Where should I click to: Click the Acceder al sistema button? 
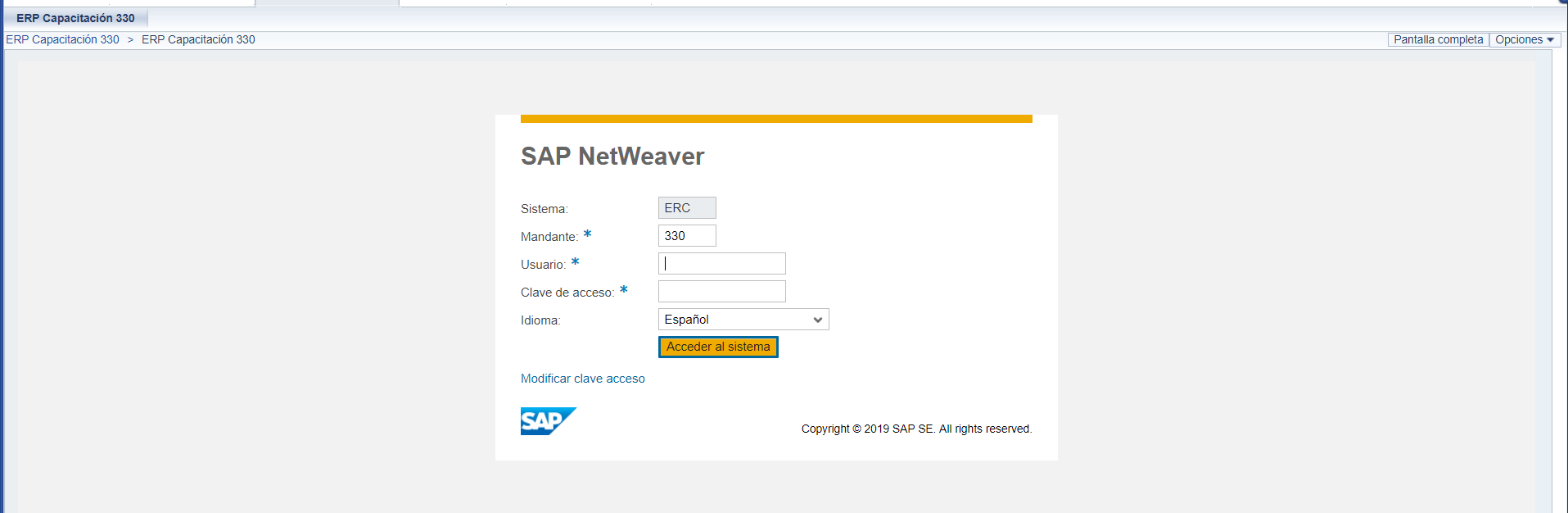718,347
